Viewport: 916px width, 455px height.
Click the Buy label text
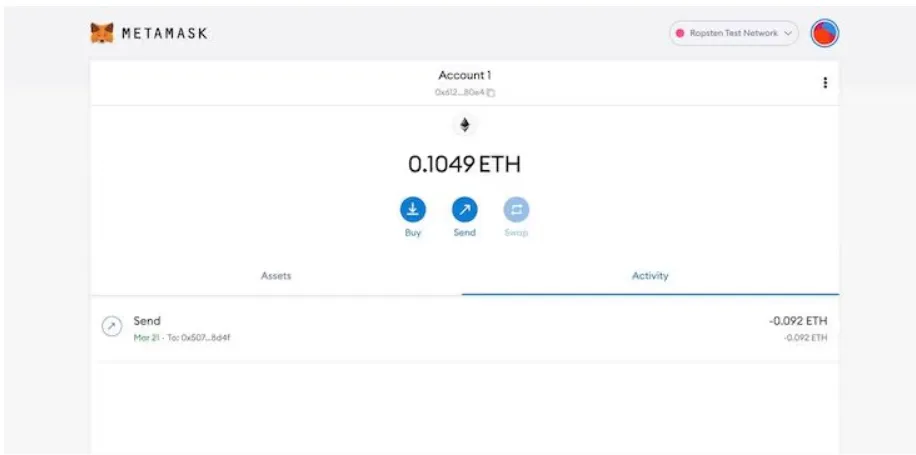[413, 232]
